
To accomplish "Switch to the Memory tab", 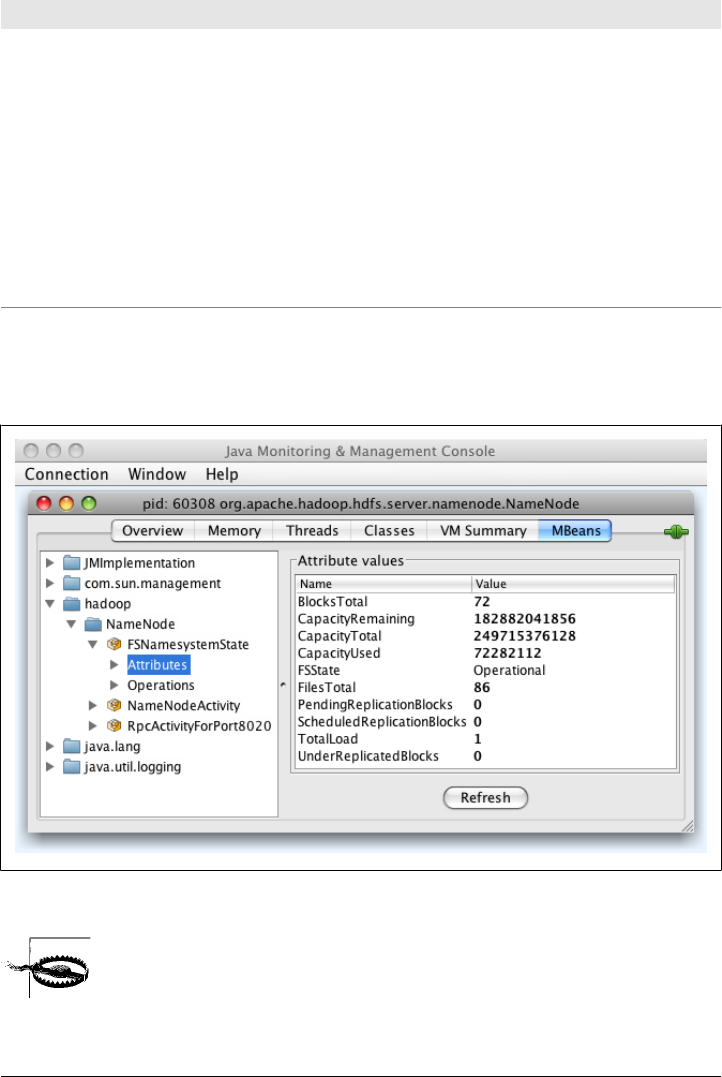I will (234, 531).
